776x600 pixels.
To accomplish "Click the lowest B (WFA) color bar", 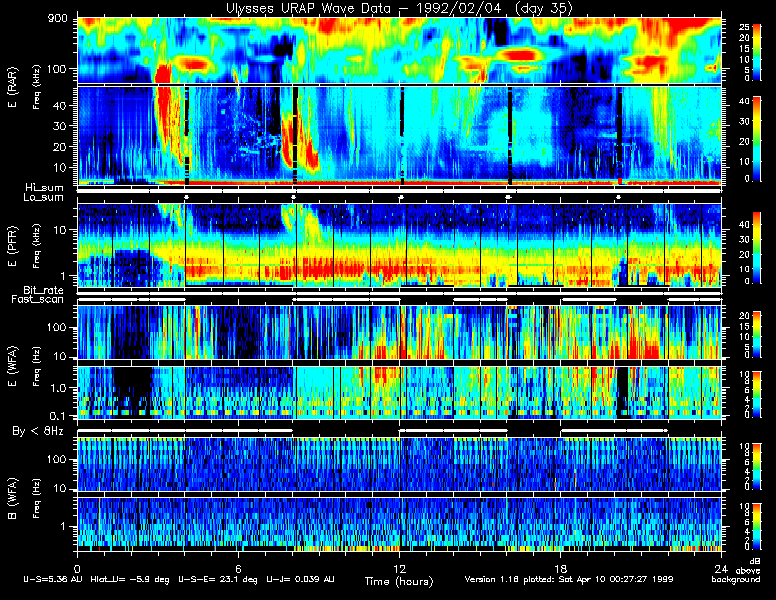I will tap(757, 526).
